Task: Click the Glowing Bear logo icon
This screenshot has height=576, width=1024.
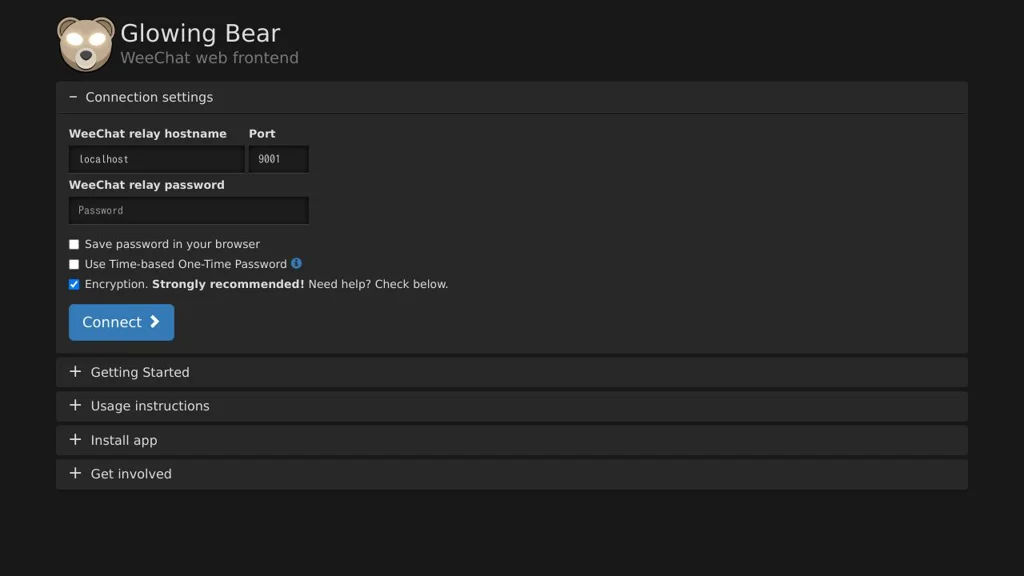Action: click(85, 44)
